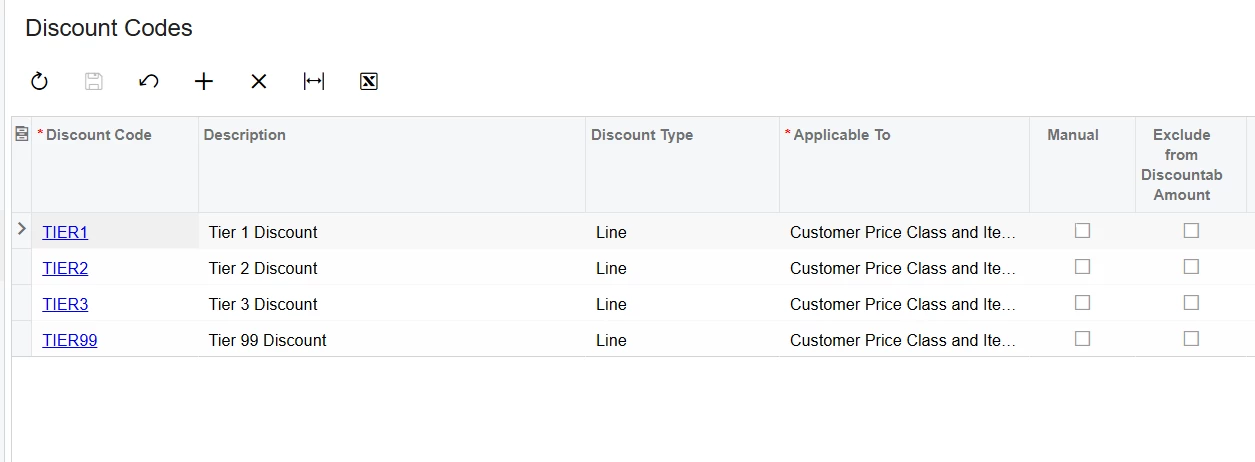Screen dimensions: 1255x462
Task: Add a new row with plus icon
Action: point(204,82)
